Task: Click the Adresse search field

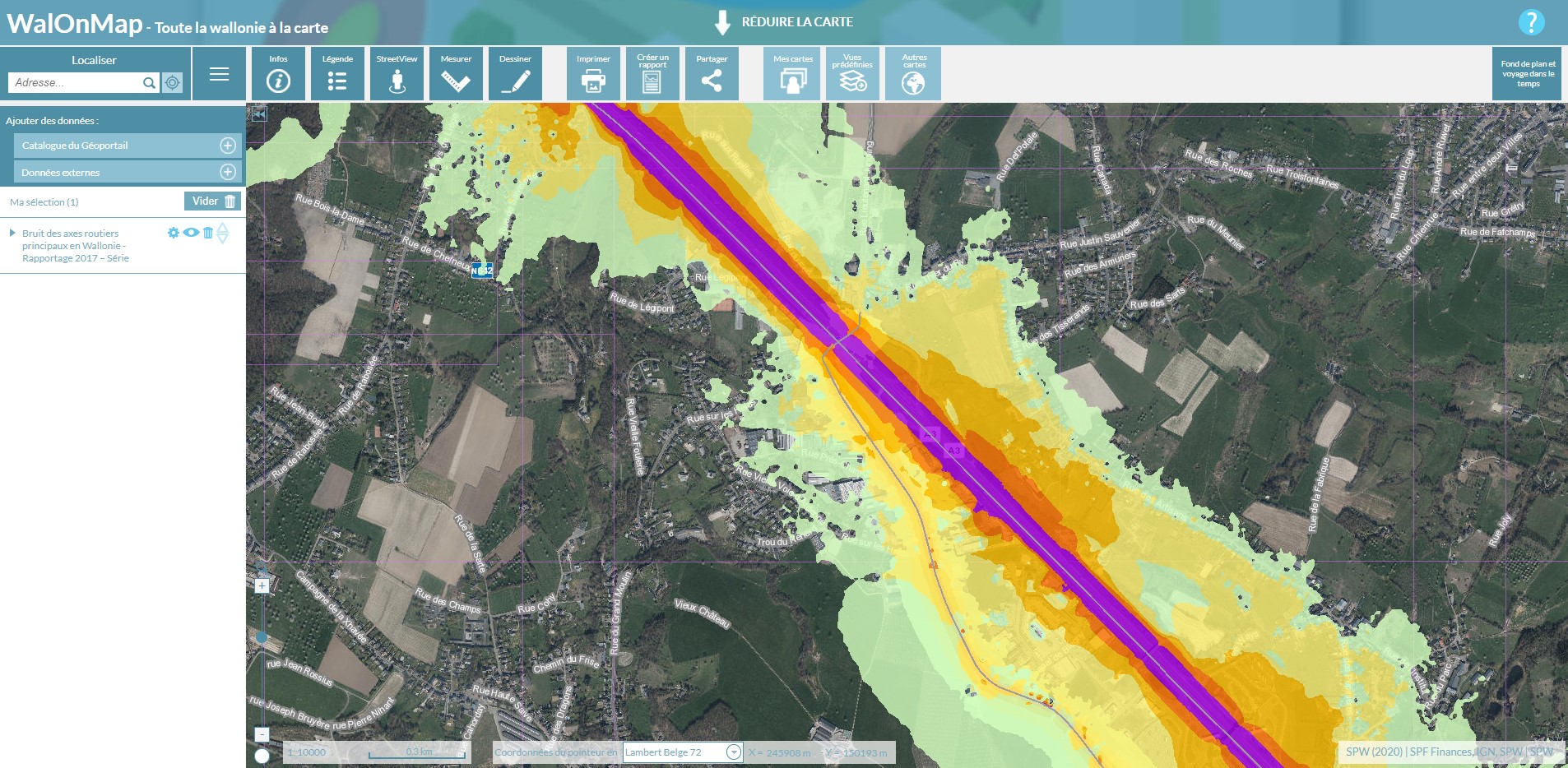Action: tap(76, 82)
